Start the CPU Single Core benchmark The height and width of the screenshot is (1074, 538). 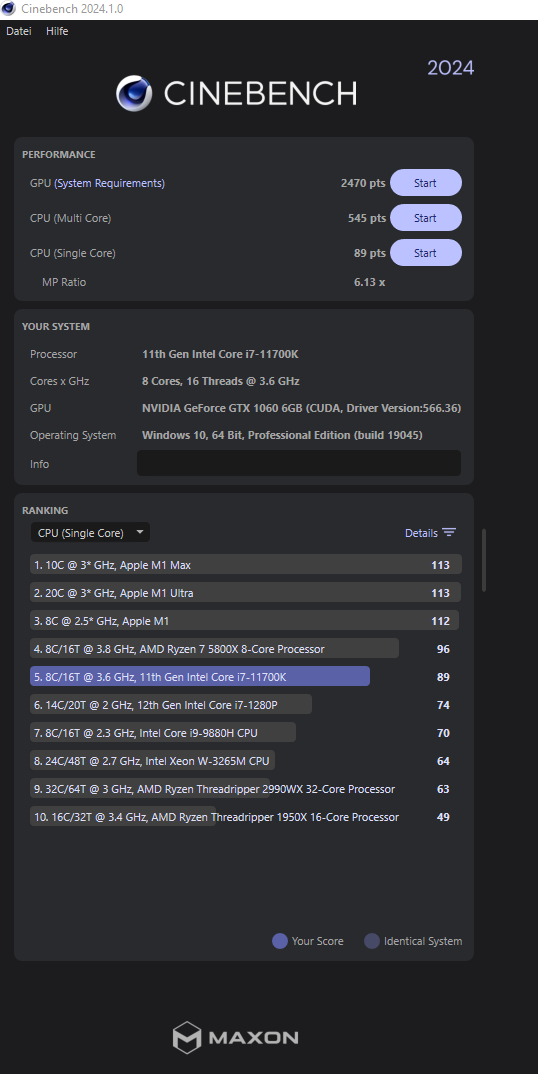pyautogui.click(x=425, y=253)
